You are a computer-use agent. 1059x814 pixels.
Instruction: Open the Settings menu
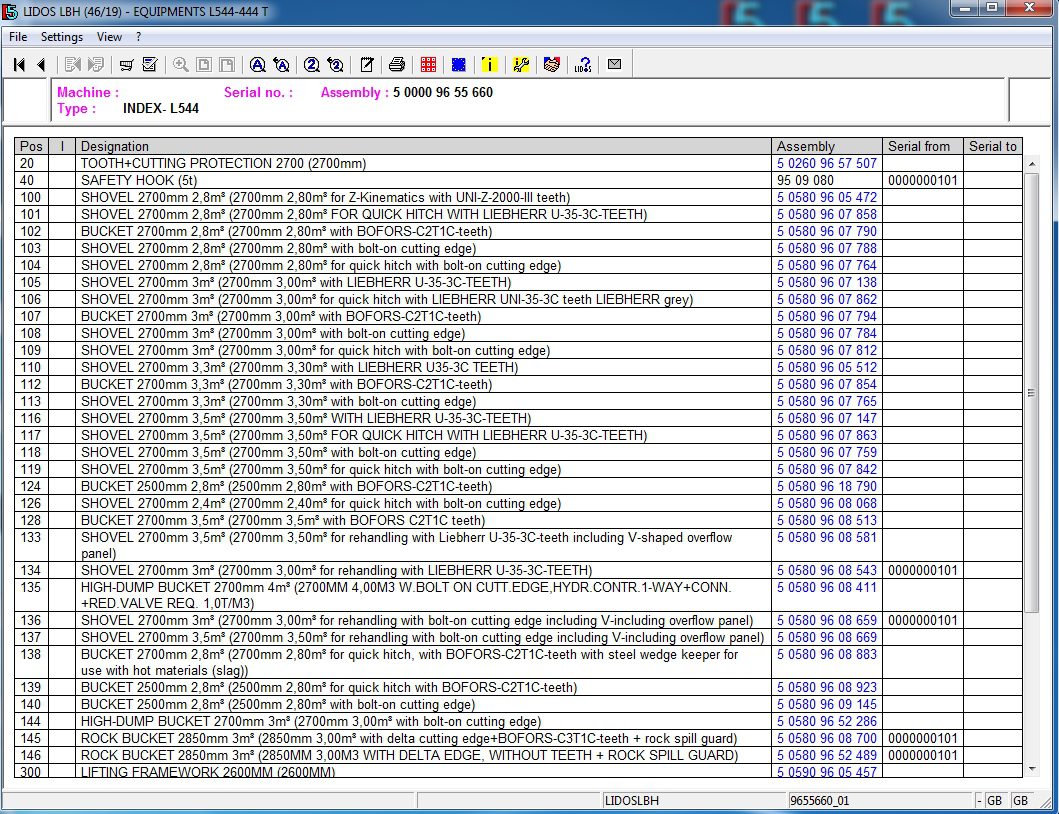point(62,37)
